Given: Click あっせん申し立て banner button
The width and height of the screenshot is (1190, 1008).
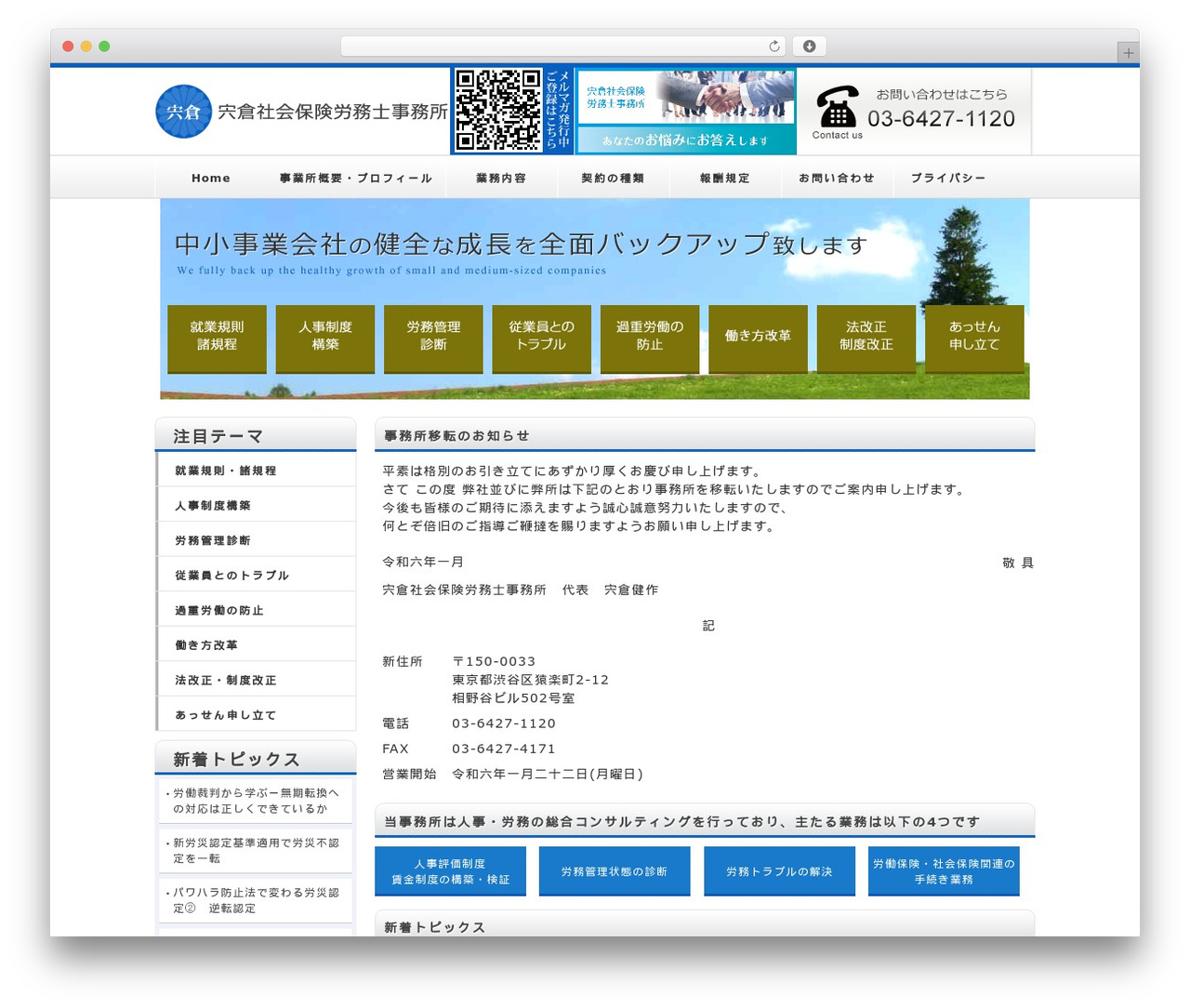Looking at the screenshot, I should [974, 339].
